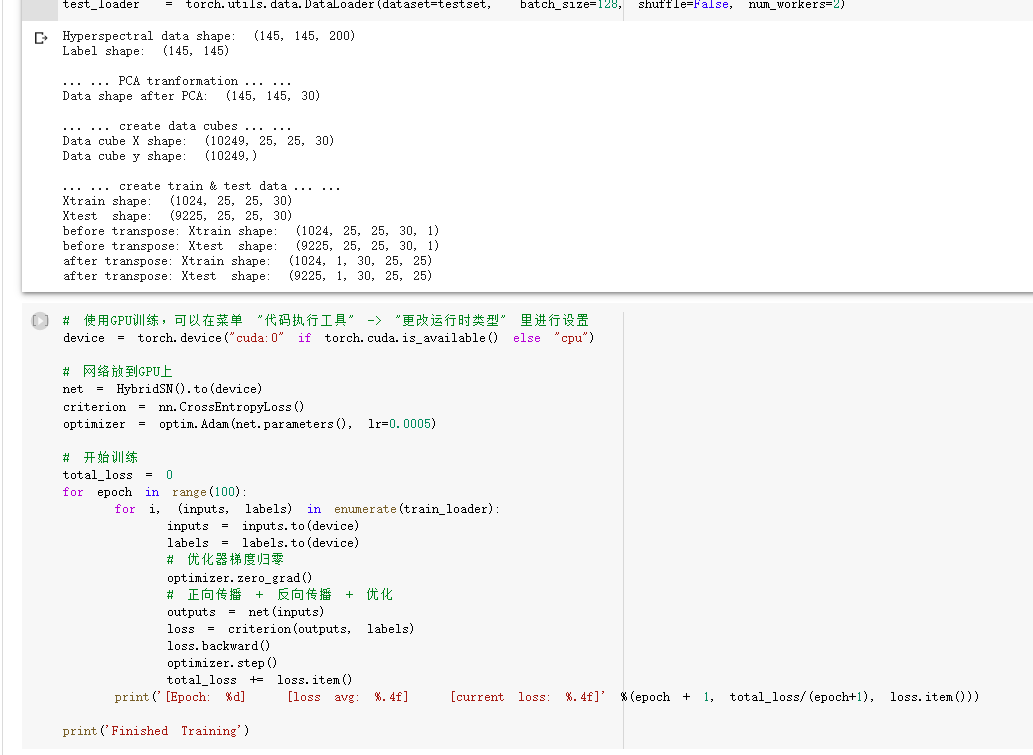Click the '# 网络放到GPU上' comment
This screenshot has width=1033, height=755.
pyautogui.click(x=117, y=372)
